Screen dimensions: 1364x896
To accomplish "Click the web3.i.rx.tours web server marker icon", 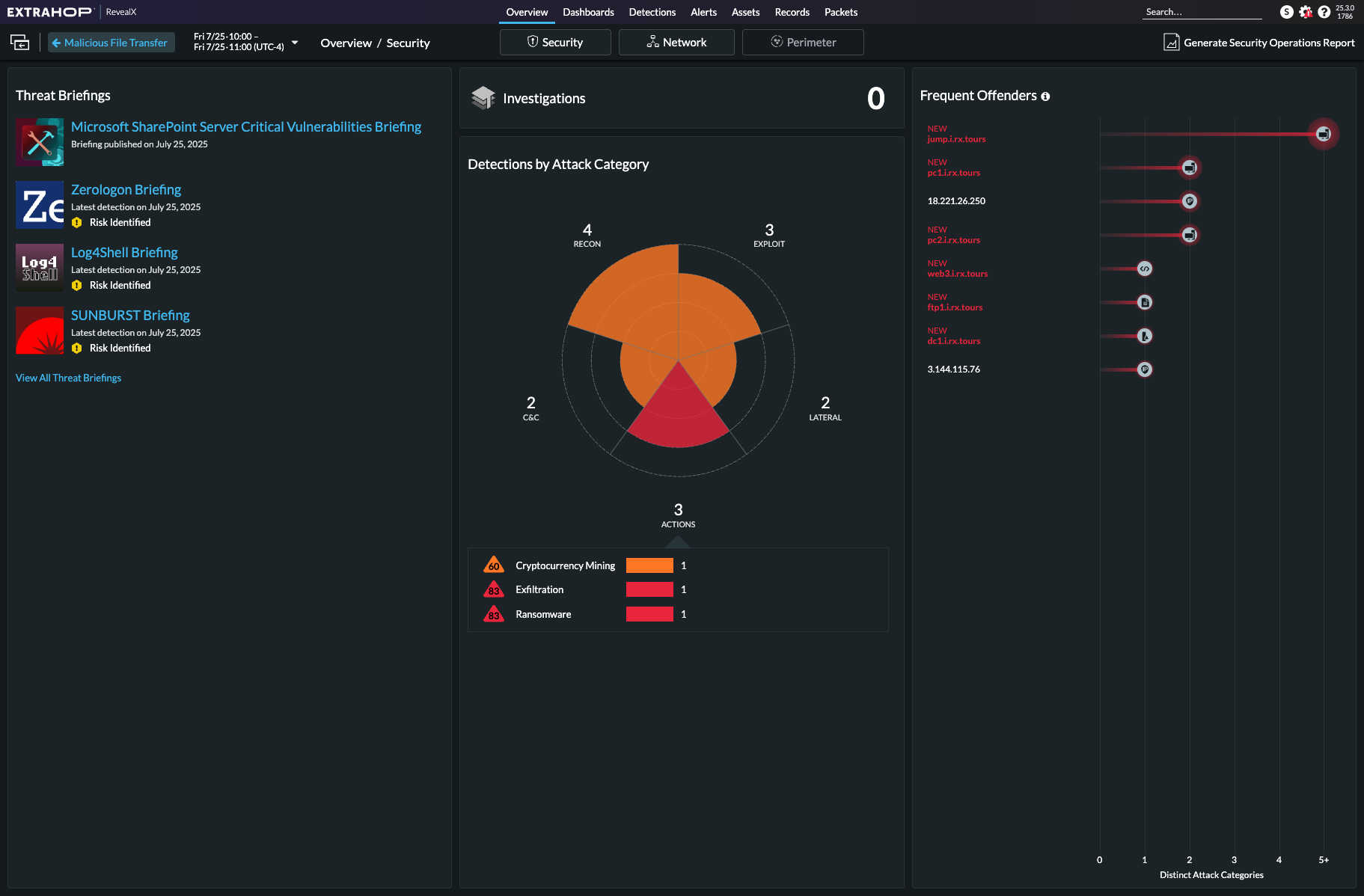I will tap(1145, 269).
